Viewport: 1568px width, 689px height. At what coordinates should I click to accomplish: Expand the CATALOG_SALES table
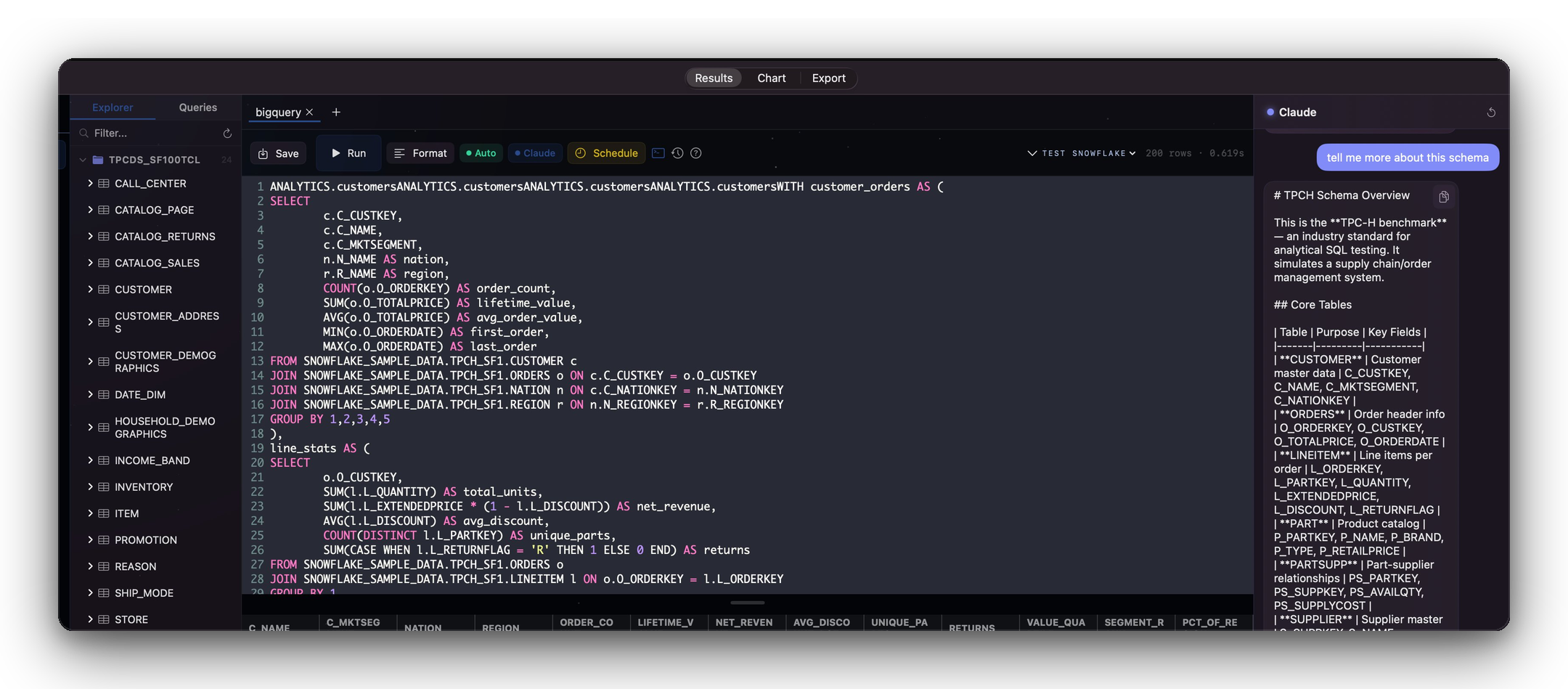coord(90,263)
